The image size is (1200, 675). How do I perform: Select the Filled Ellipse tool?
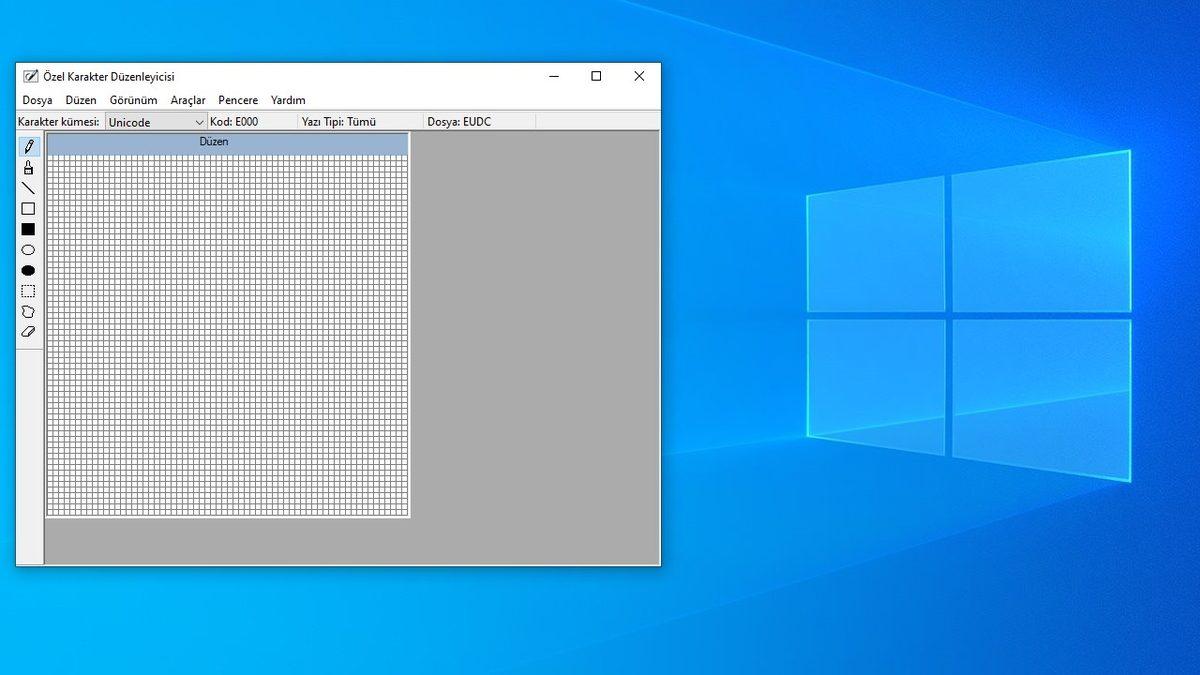(x=28, y=270)
